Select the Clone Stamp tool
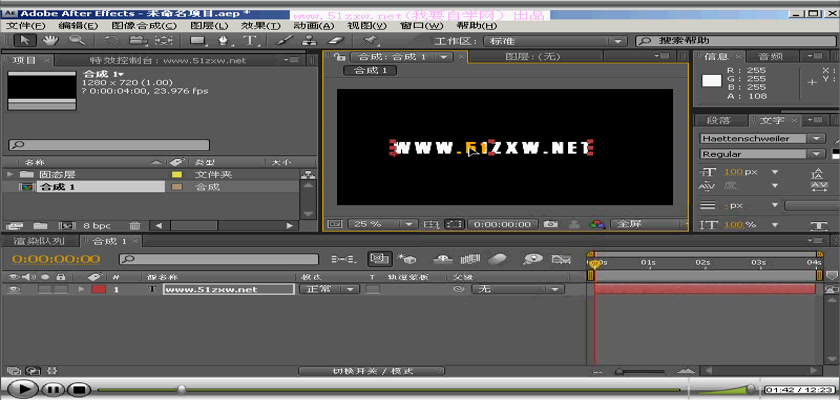The height and width of the screenshot is (400, 840). tap(309, 40)
